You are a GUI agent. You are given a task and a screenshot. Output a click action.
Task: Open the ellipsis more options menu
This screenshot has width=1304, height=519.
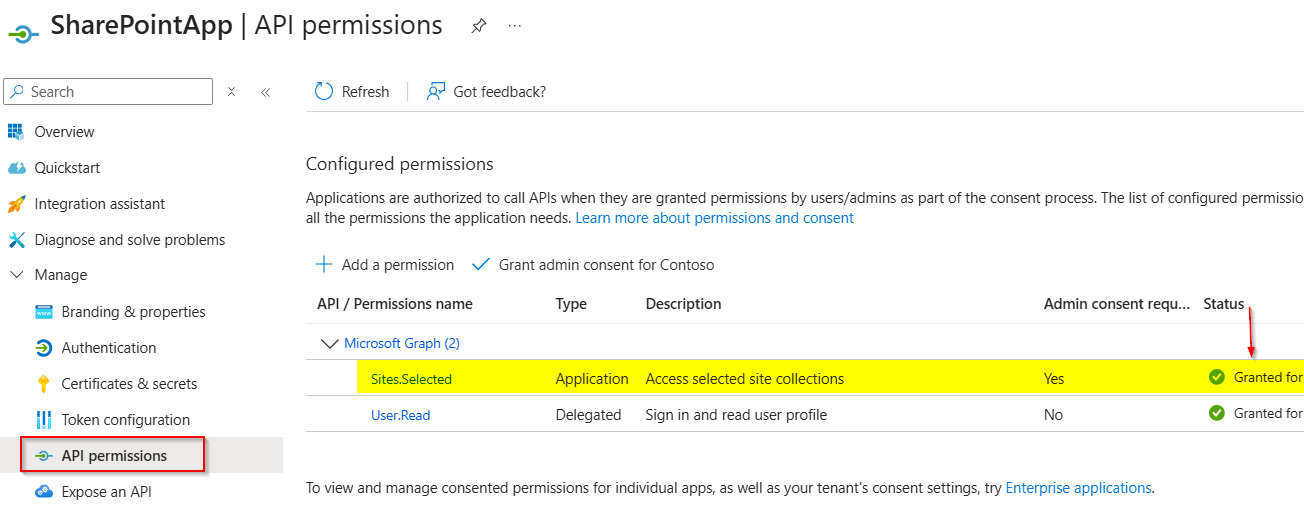(514, 27)
